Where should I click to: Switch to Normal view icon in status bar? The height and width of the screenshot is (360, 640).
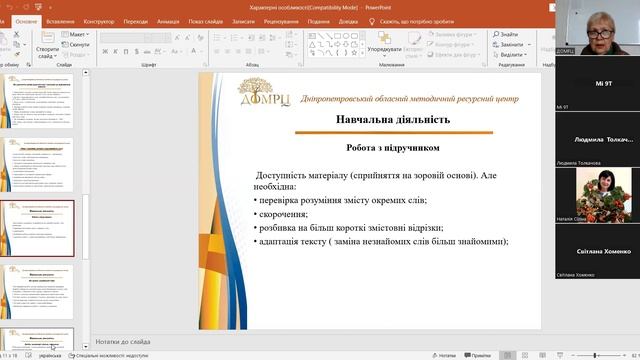pyautogui.click(x=507, y=356)
